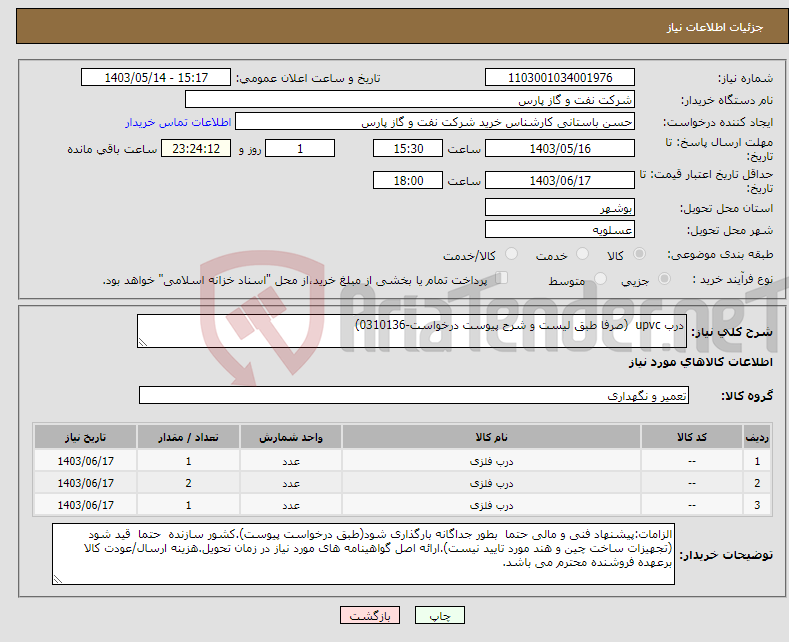Click the تعداد / مقدار column header

[x=188, y=437]
